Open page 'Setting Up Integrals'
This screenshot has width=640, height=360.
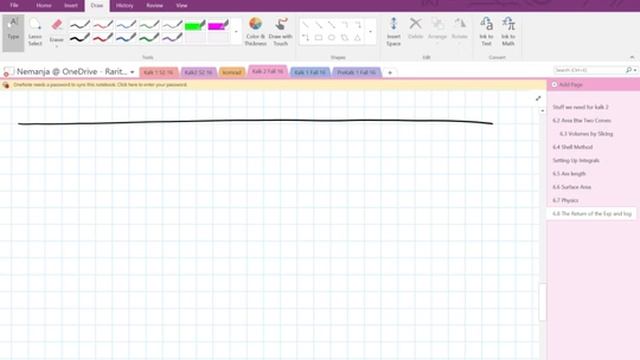pyautogui.click(x=576, y=160)
